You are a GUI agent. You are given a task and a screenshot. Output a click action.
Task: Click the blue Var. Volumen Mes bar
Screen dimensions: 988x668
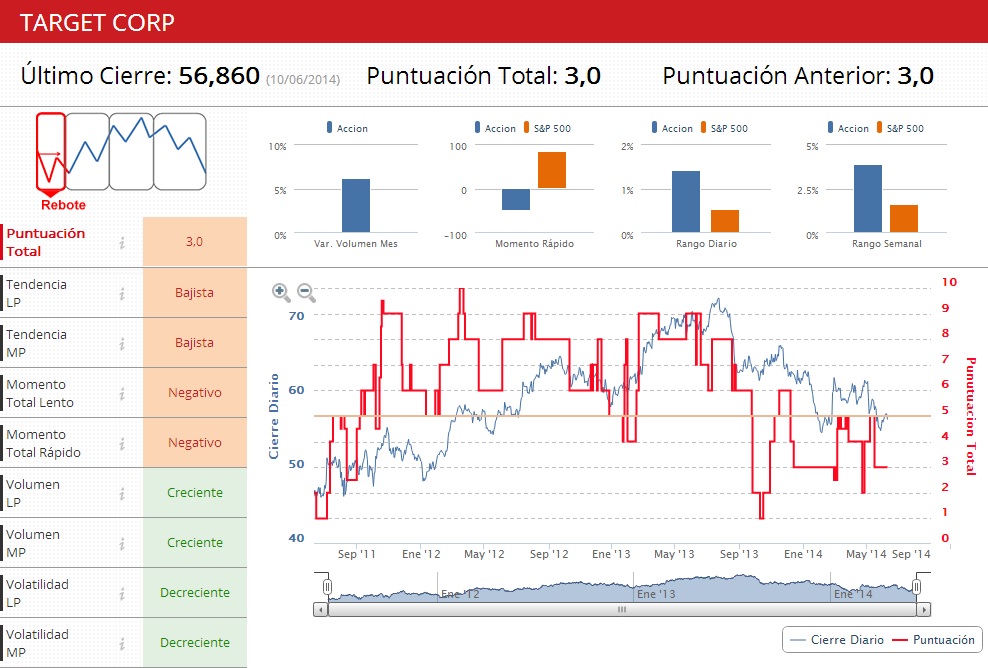click(356, 205)
